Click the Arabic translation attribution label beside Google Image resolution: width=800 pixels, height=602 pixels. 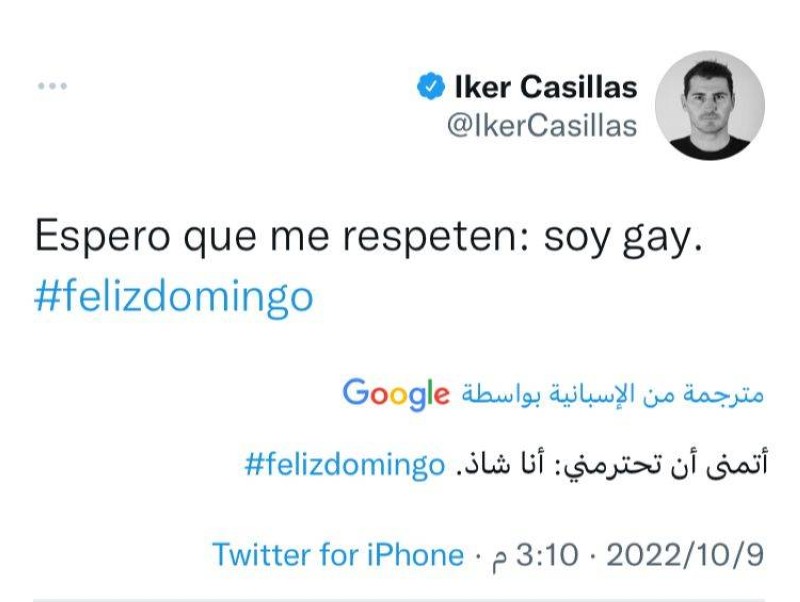(x=612, y=394)
